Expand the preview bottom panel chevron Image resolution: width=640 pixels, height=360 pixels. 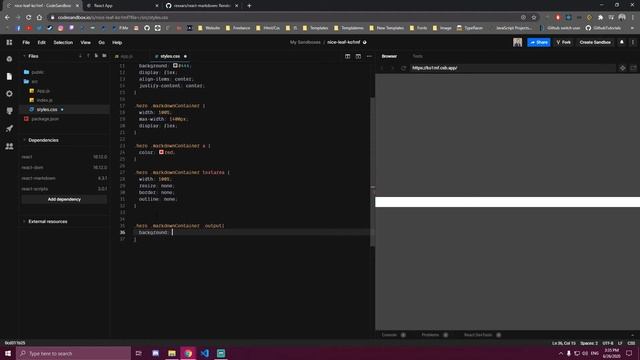[x=632, y=335]
